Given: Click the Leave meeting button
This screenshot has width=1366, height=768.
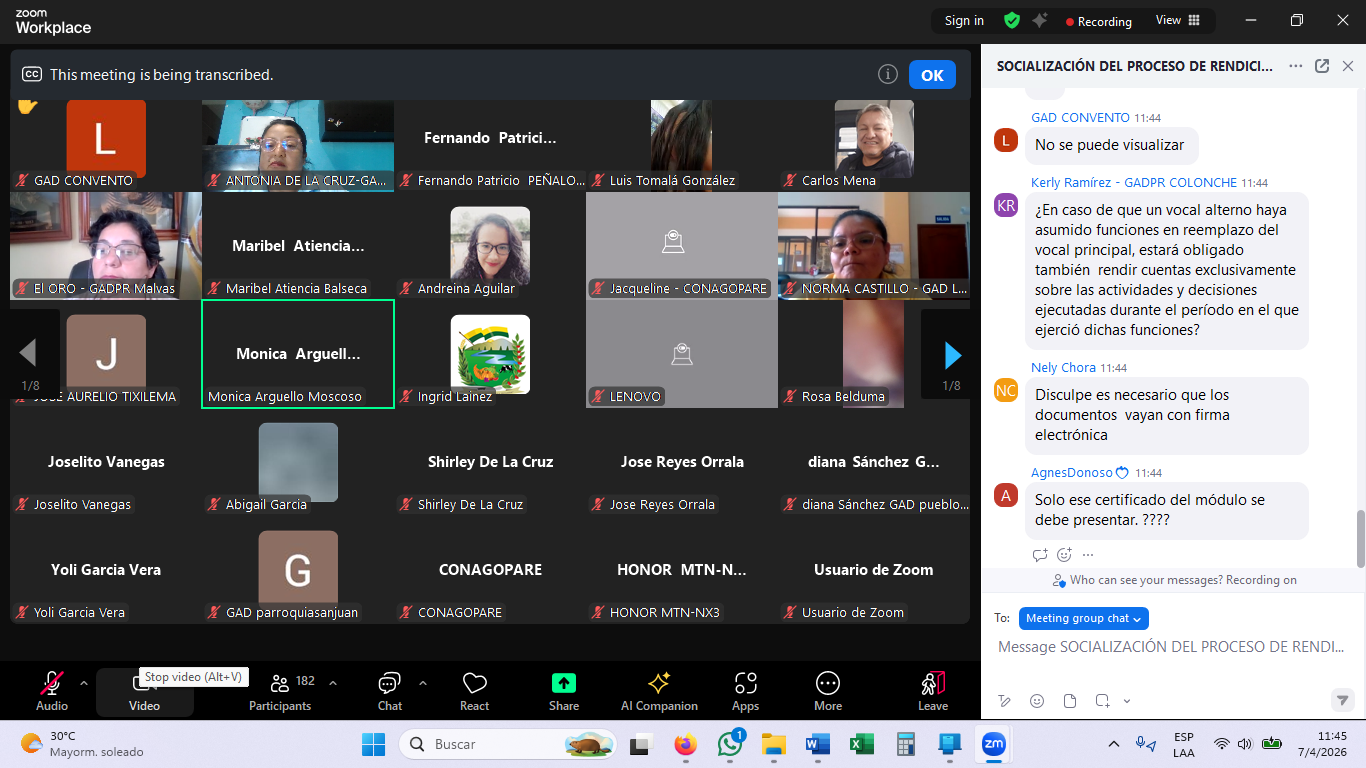Looking at the screenshot, I should [933, 691].
